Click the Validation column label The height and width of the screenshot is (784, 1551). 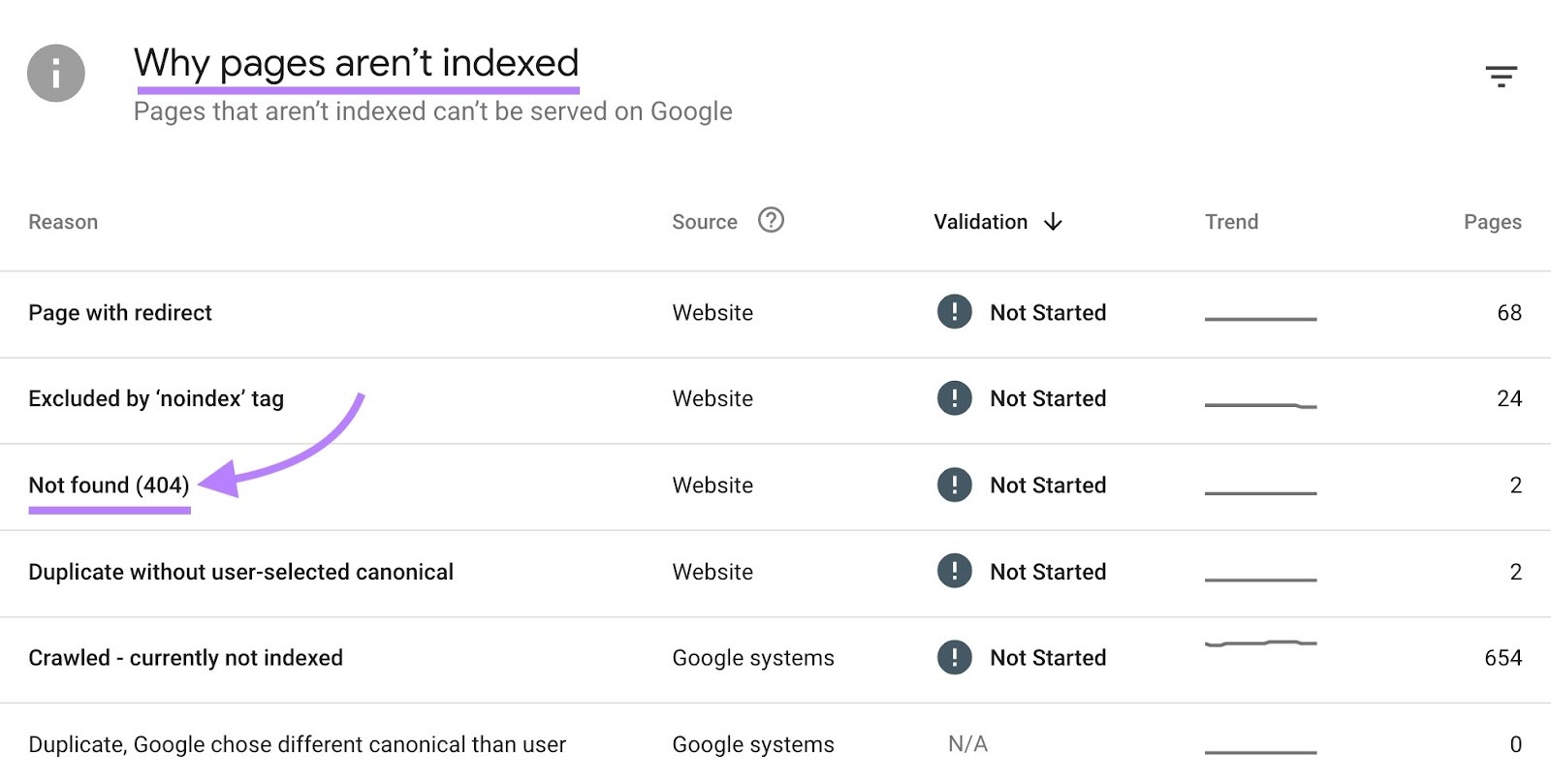(979, 221)
